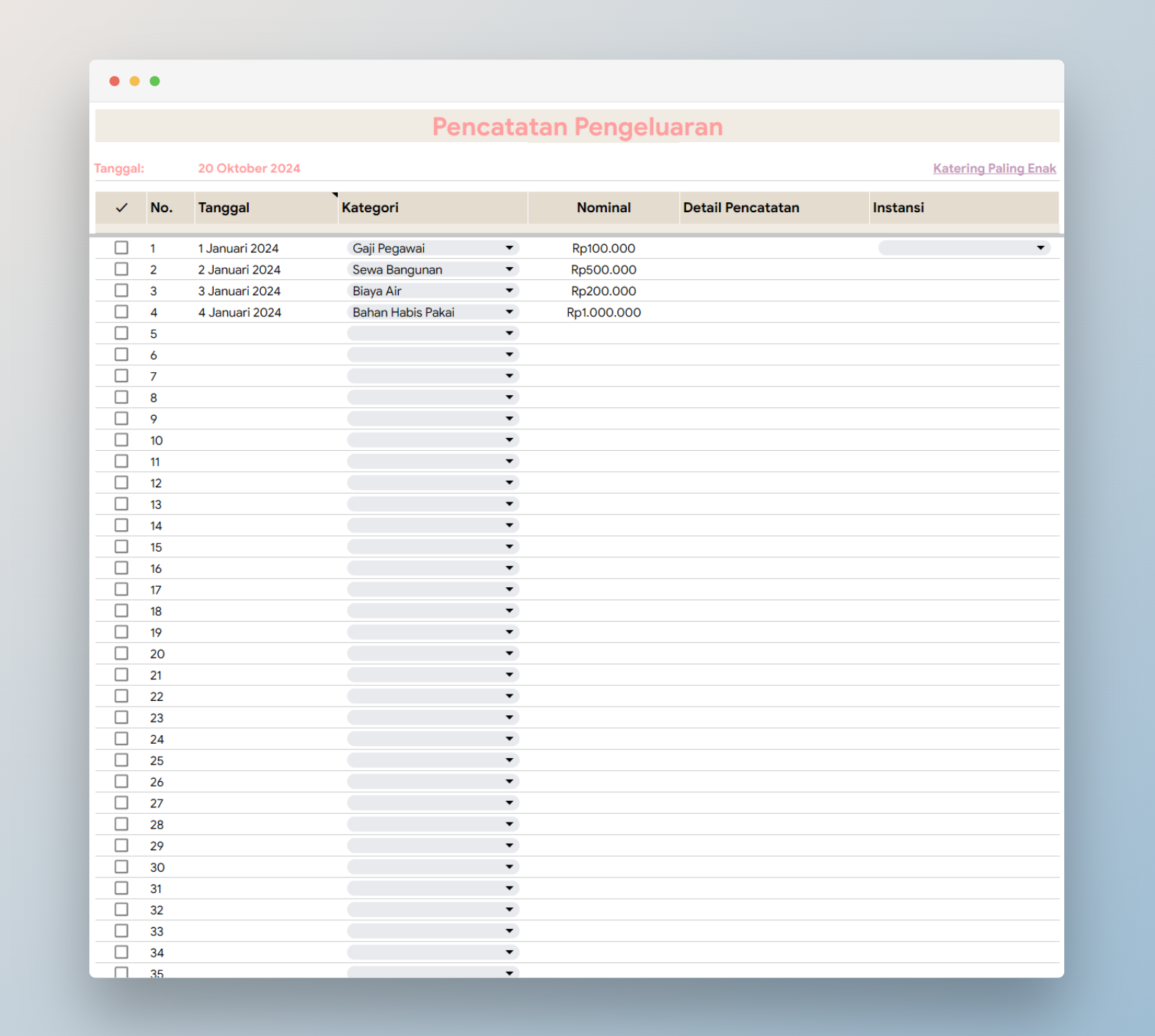1155x1036 pixels.
Task: Open the Katering Paling Enak link
Action: (x=994, y=169)
